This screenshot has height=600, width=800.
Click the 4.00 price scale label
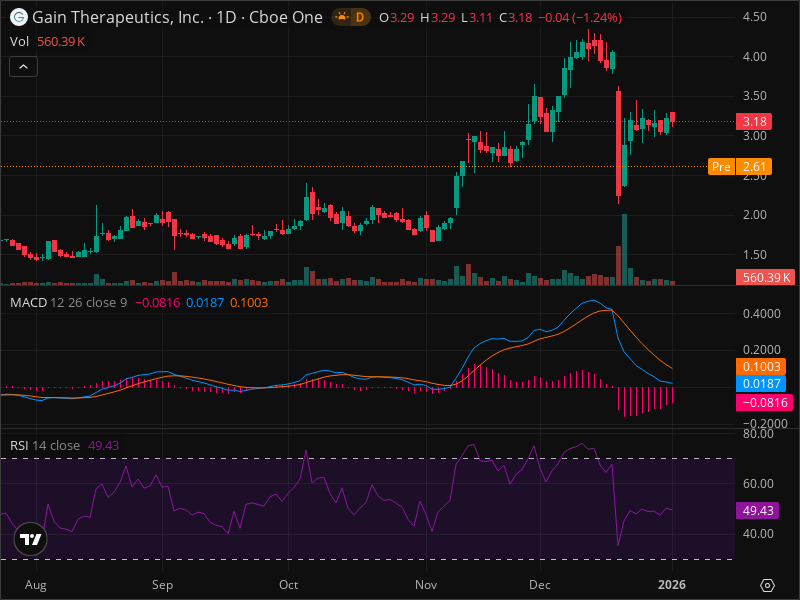(x=755, y=57)
